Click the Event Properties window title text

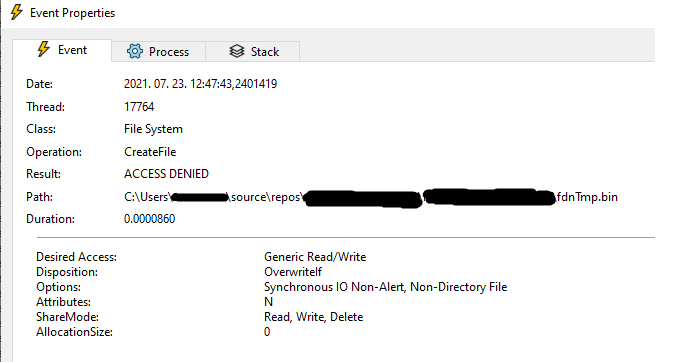pyautogui.click(x=72, y=13)
